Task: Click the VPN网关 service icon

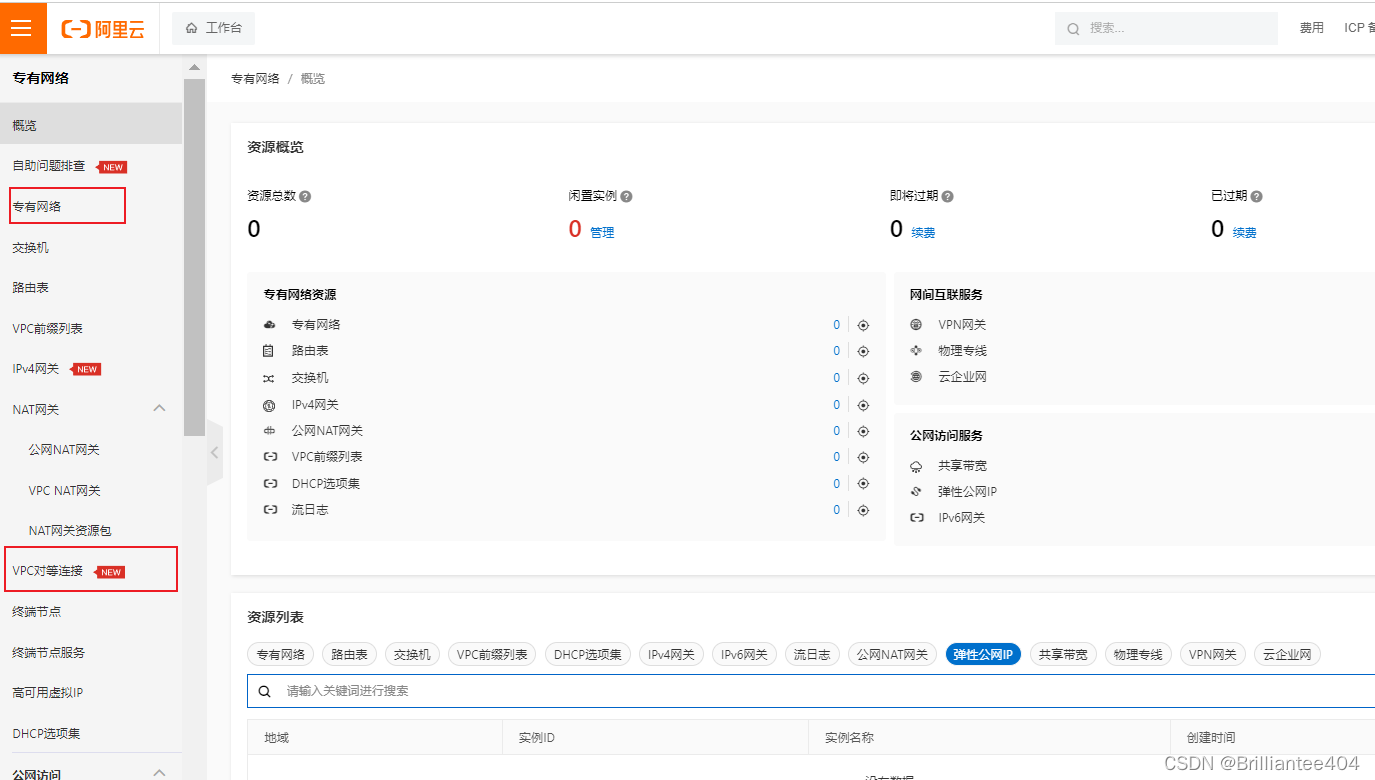Action: coord(916,325)
